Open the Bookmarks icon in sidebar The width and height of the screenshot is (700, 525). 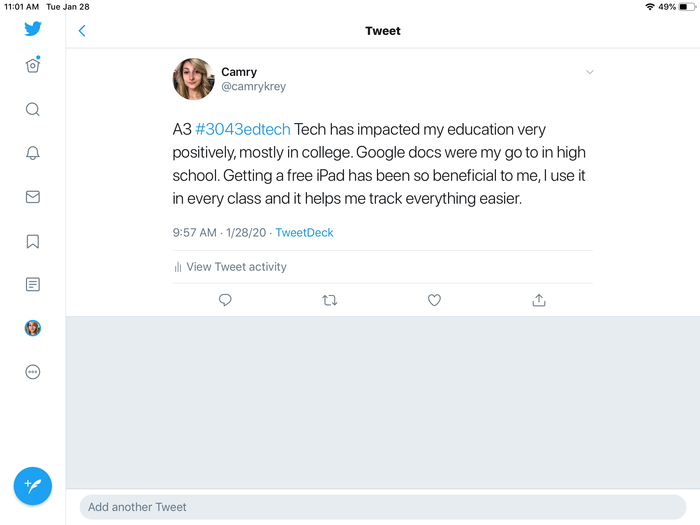pos(33,241)
